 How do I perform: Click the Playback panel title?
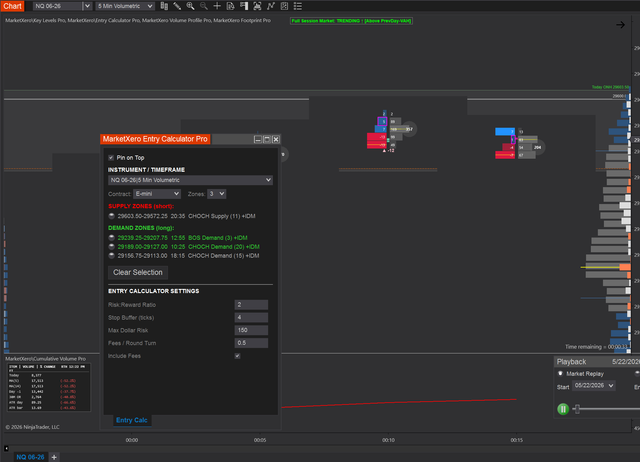point(571,362)
